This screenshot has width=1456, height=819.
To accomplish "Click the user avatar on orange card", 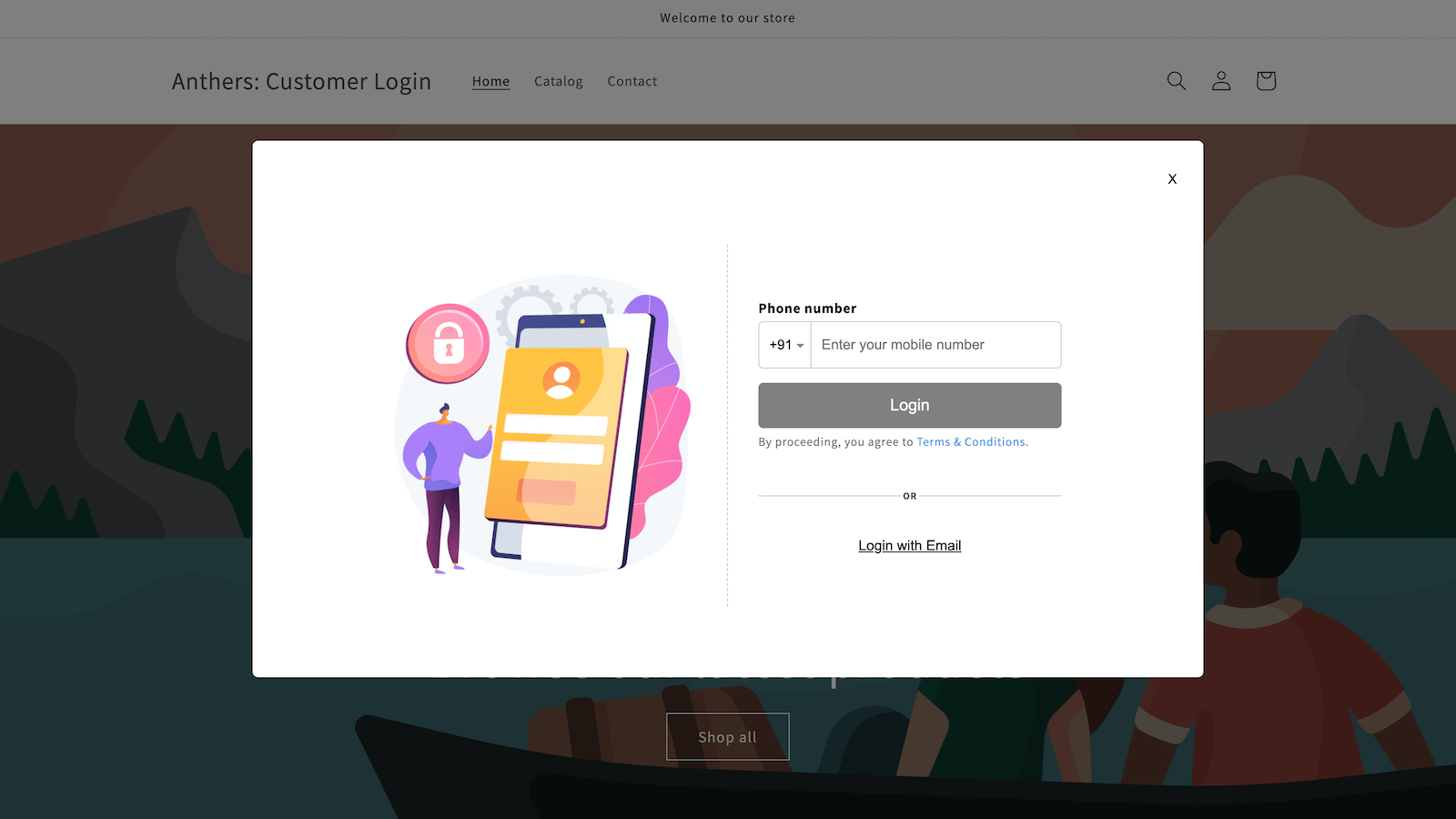I will [561, 379].
